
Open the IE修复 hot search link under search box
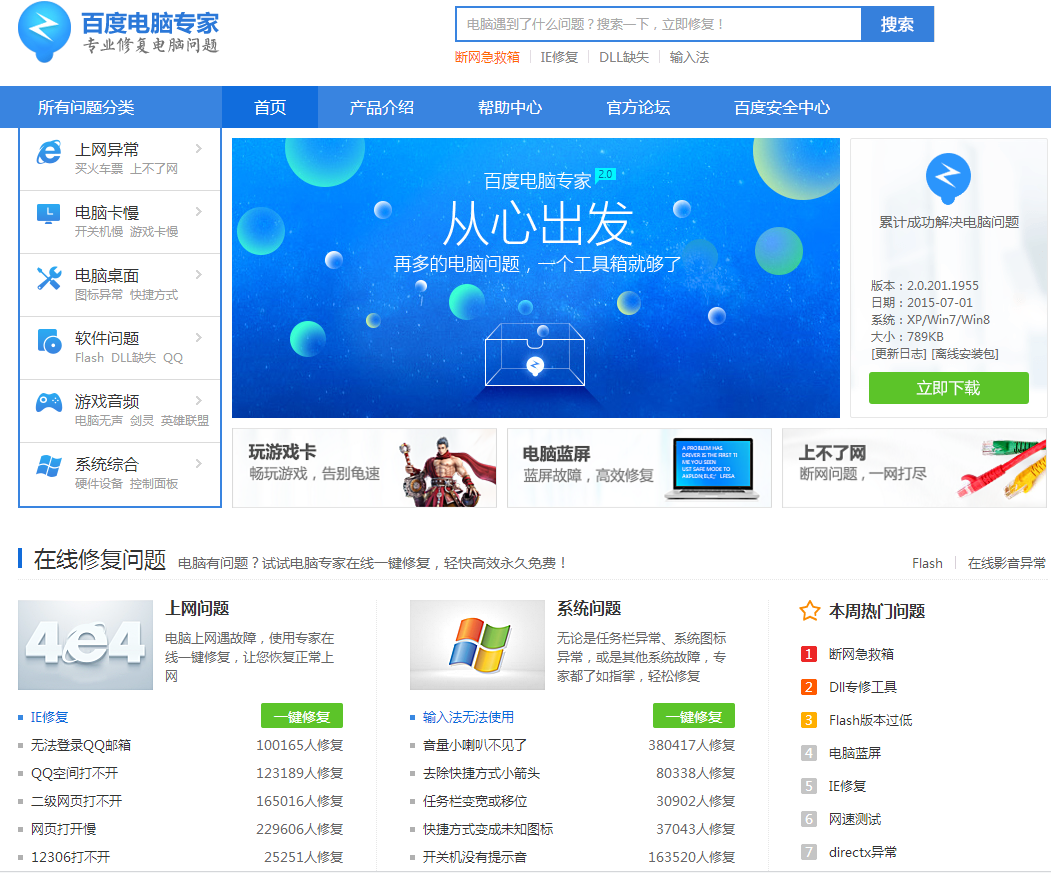(x=559, y=57)
